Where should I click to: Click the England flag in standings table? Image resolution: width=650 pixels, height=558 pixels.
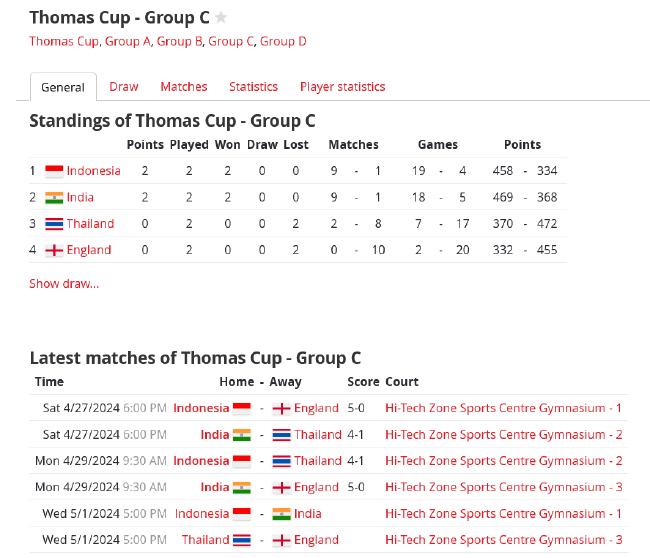coord(54,250)
